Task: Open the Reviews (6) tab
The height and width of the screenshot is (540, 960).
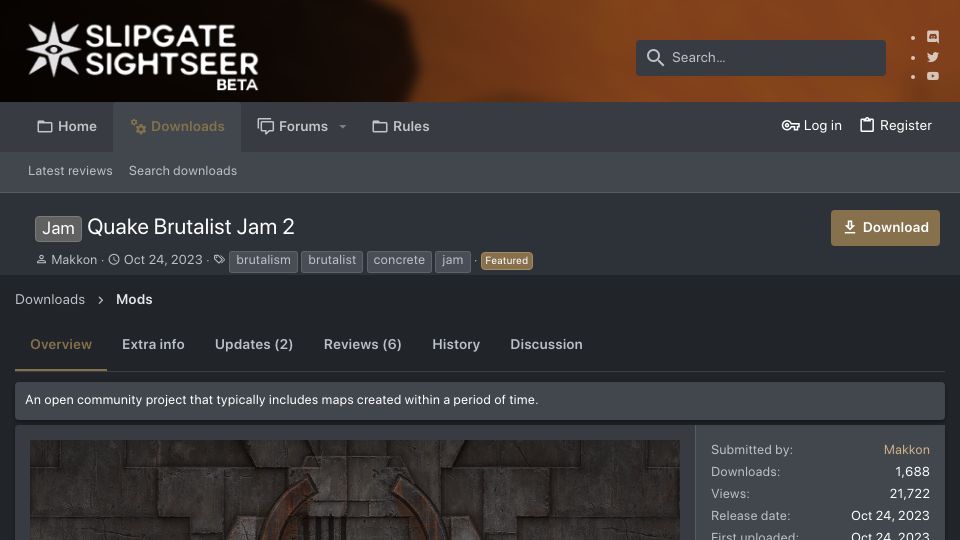Action: [x=362, y=345]
